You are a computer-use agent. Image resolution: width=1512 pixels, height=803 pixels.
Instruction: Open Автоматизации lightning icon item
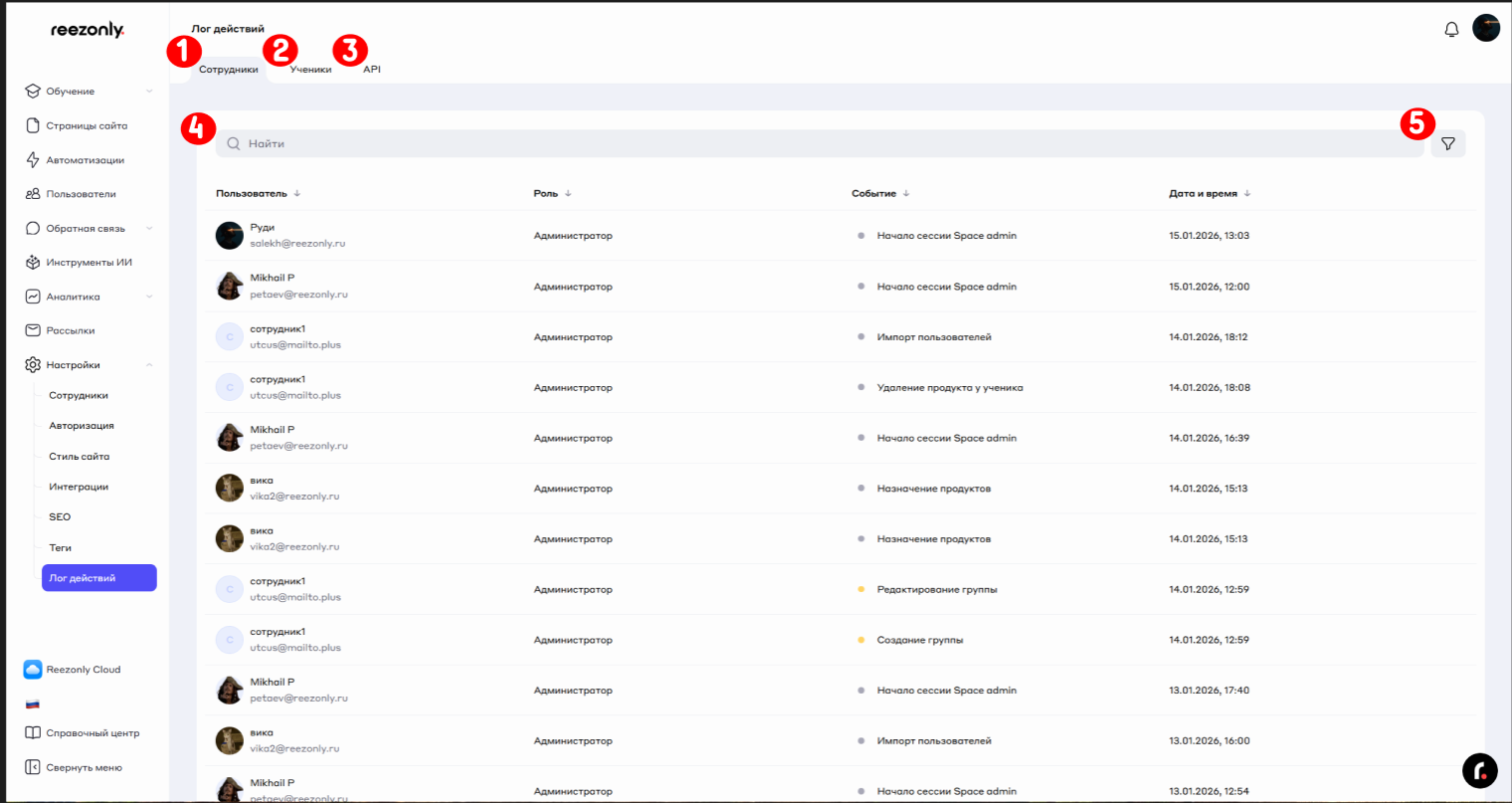click(x=85, y=160)
